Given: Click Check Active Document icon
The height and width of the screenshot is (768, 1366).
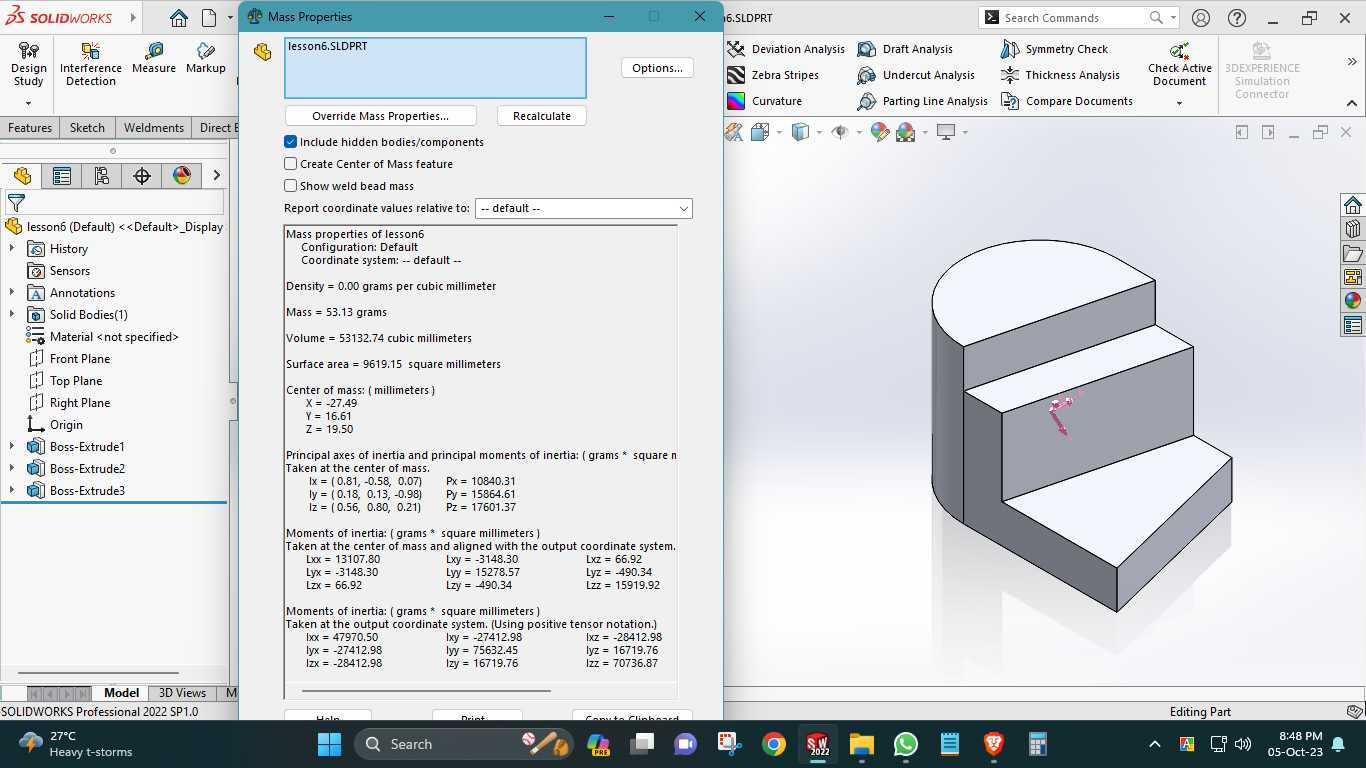Looking at the screenshot, I should pyautogui.click(x=1179, y=51).
